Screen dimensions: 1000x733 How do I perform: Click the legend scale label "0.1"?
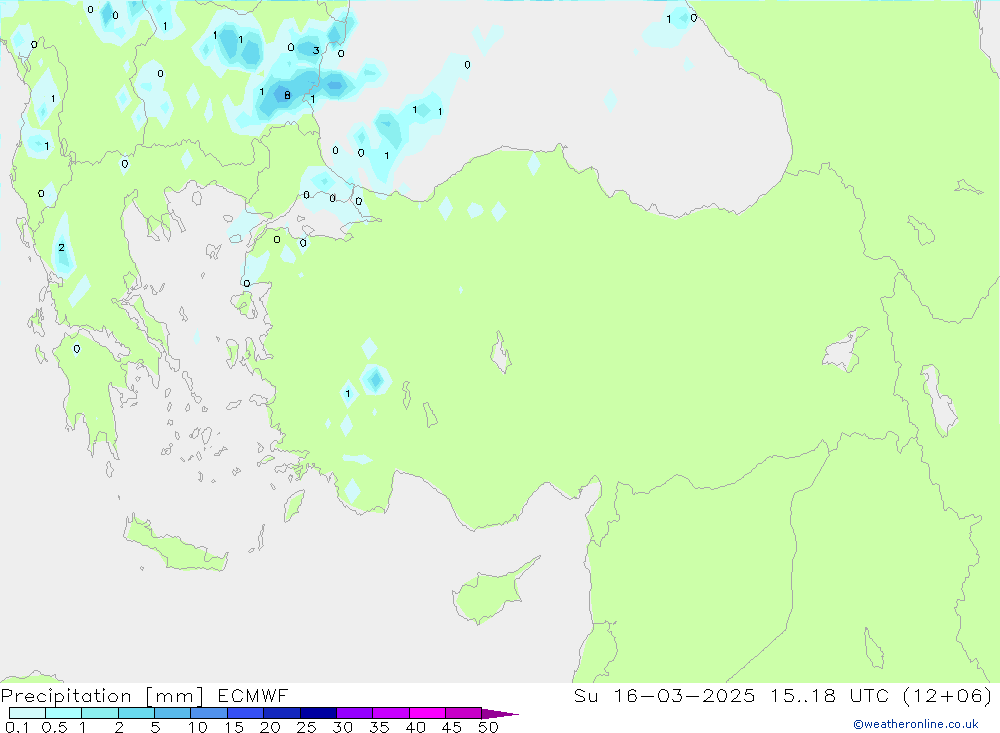(17, 727)
